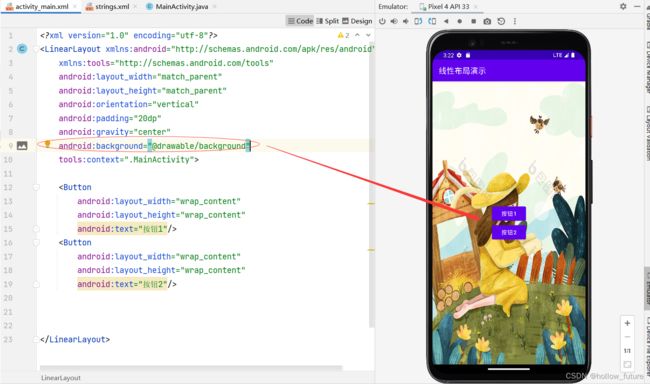Screen dimensions: 650x384
Task: Go to next highlighted problem arrow
Action: pos(368,35)
